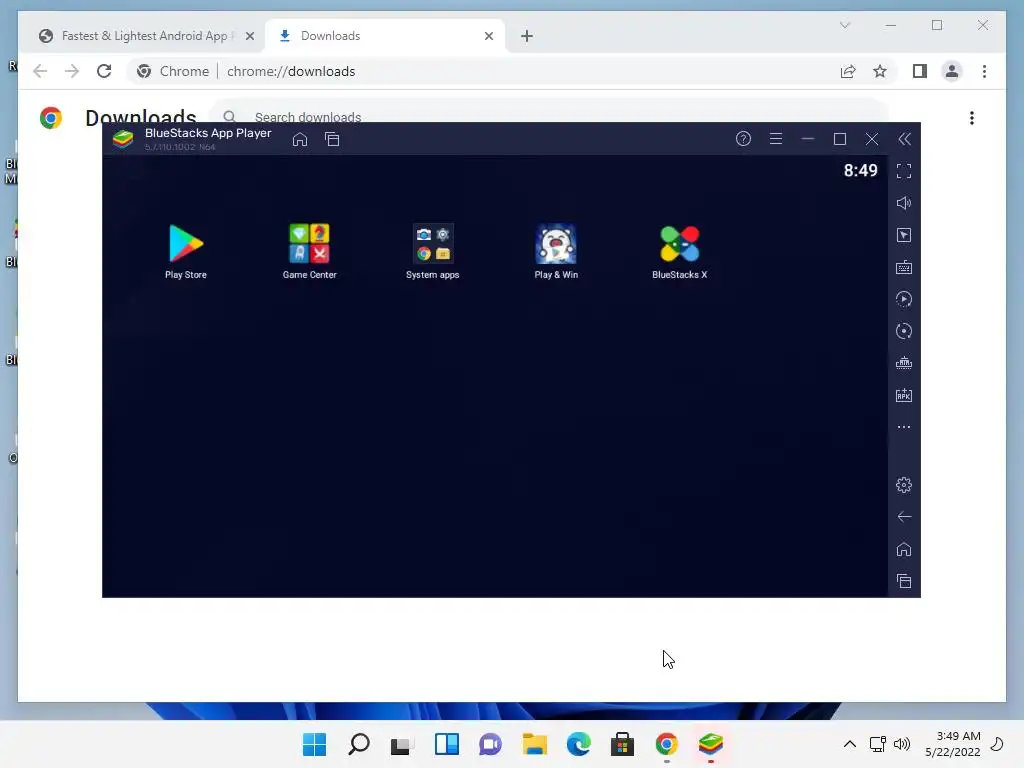The width and height of the screenshot is (1024, 768).
Task: Close the Fastest & Lightest Android App tab
Action: (249, 37)
